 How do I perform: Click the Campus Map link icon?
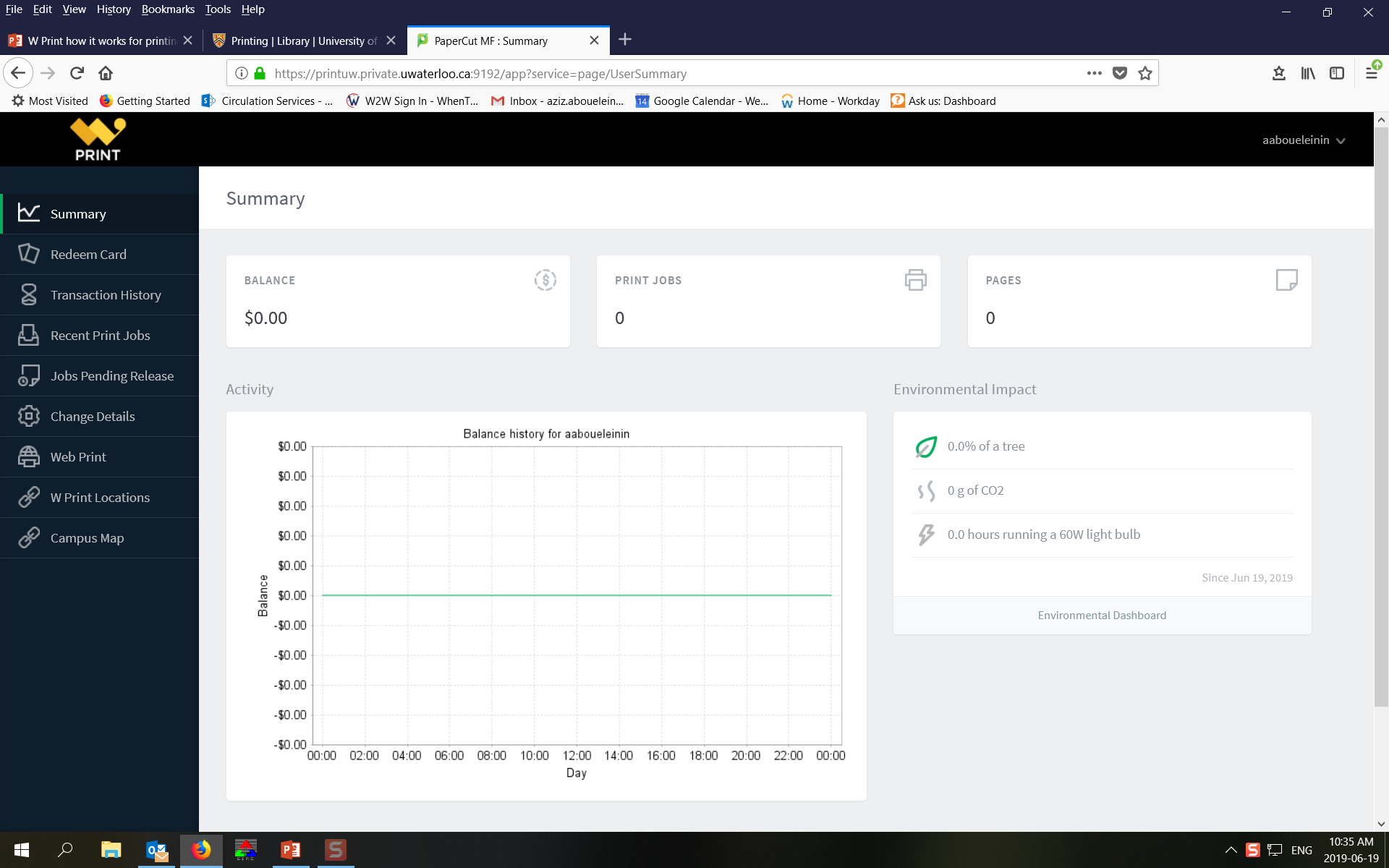pos(28,538)
